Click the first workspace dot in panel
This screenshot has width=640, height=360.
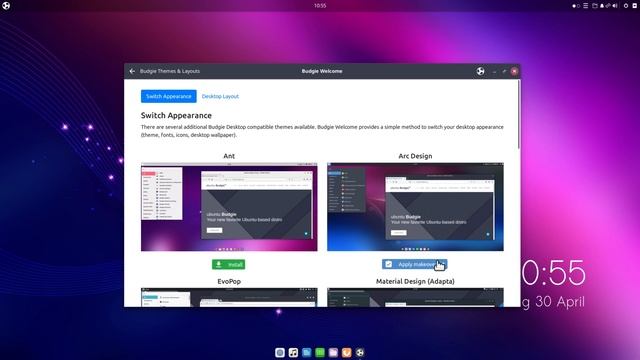574,6
